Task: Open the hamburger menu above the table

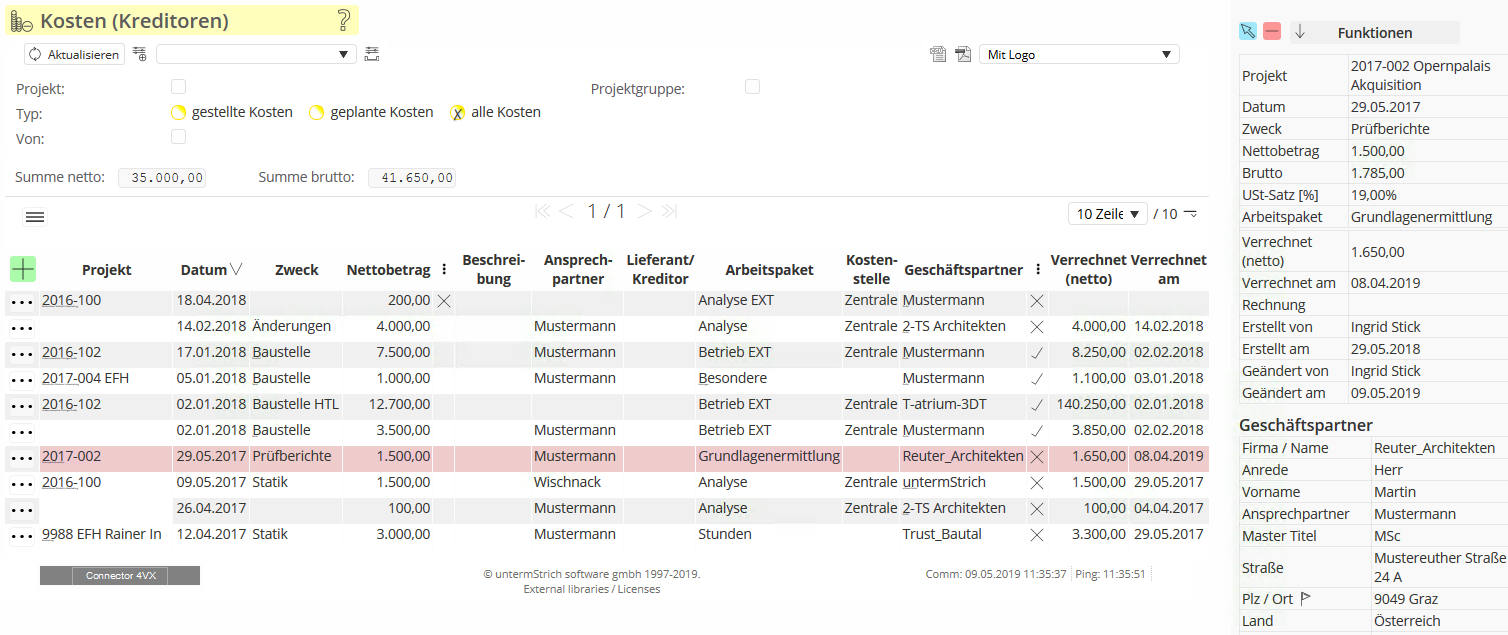Action: pyautogui.click(x=35, y=217)
